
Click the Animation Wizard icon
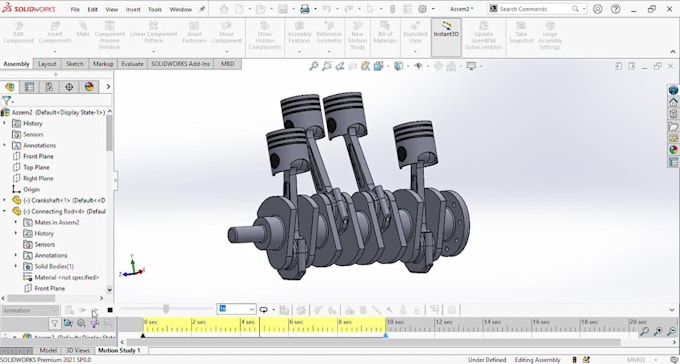click(301, 310)
